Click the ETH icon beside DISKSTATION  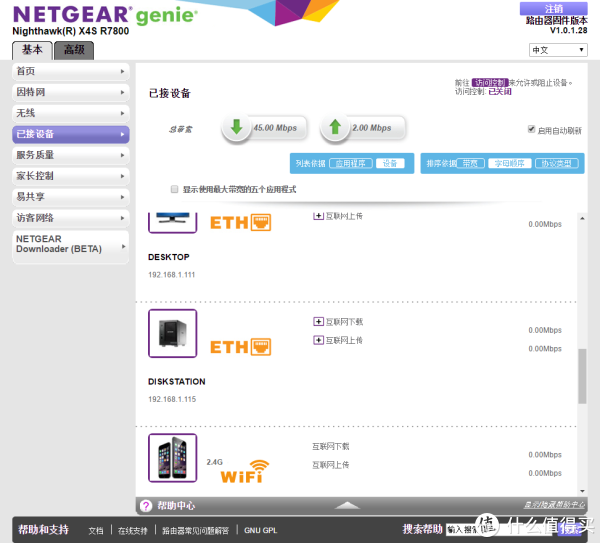241,347
